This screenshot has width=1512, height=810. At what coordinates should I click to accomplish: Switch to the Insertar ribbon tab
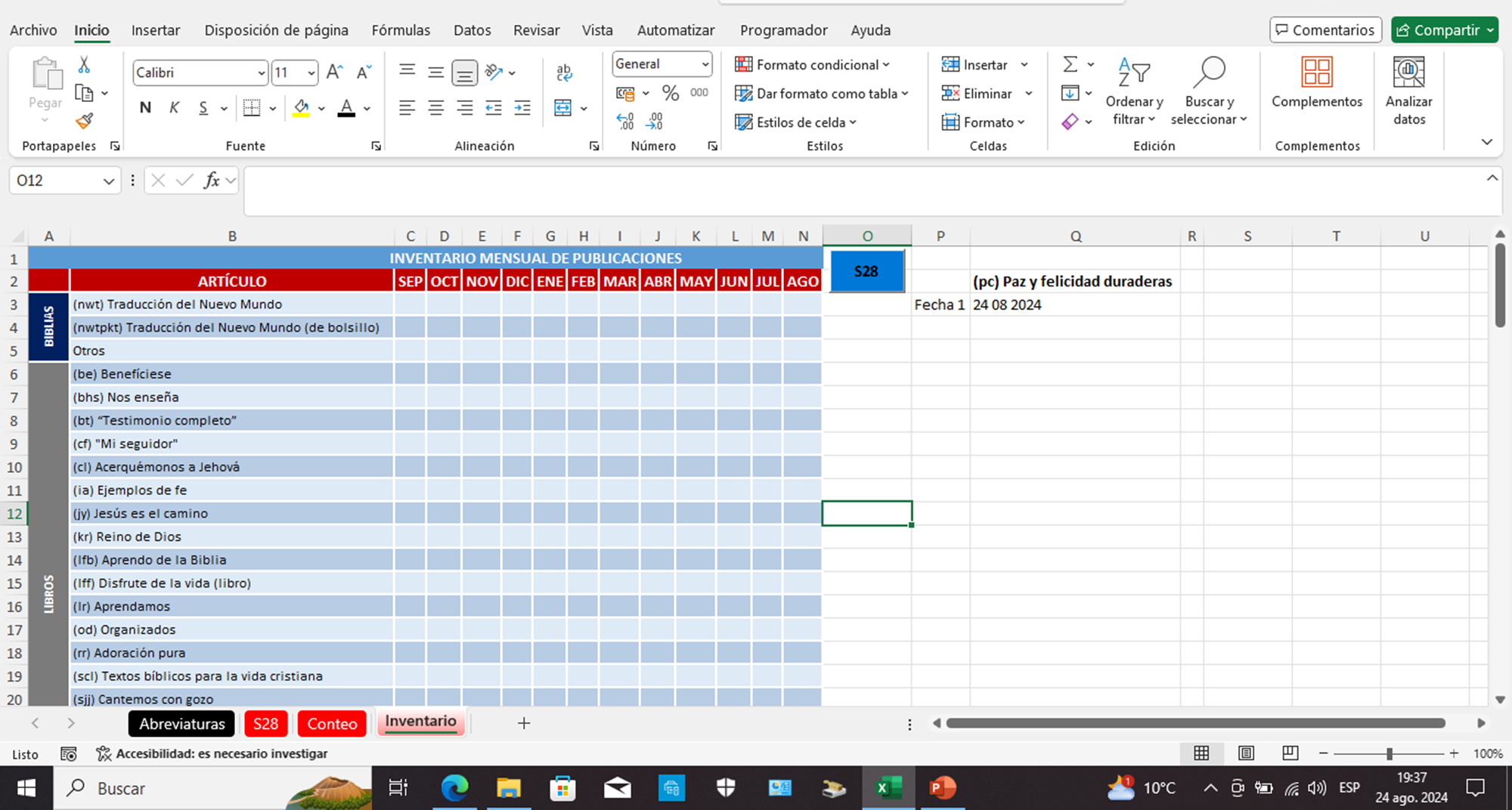coord(156,30)
